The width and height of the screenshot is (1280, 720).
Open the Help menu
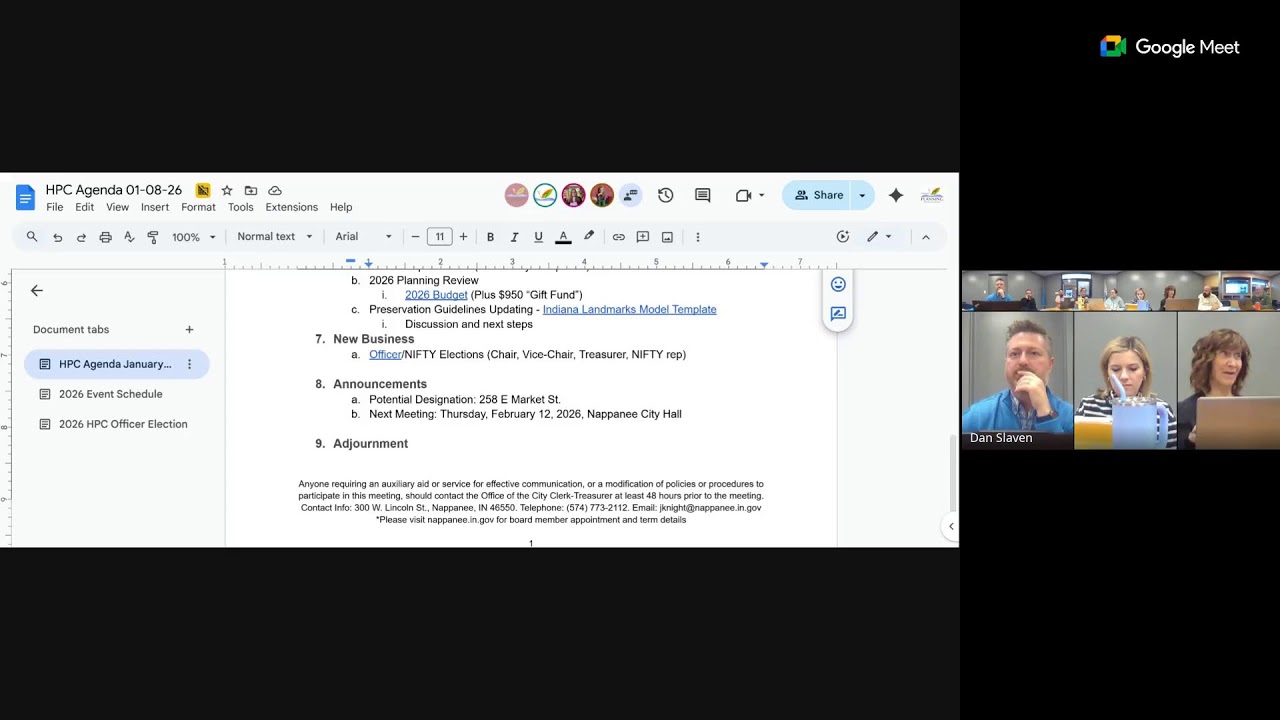341,207
